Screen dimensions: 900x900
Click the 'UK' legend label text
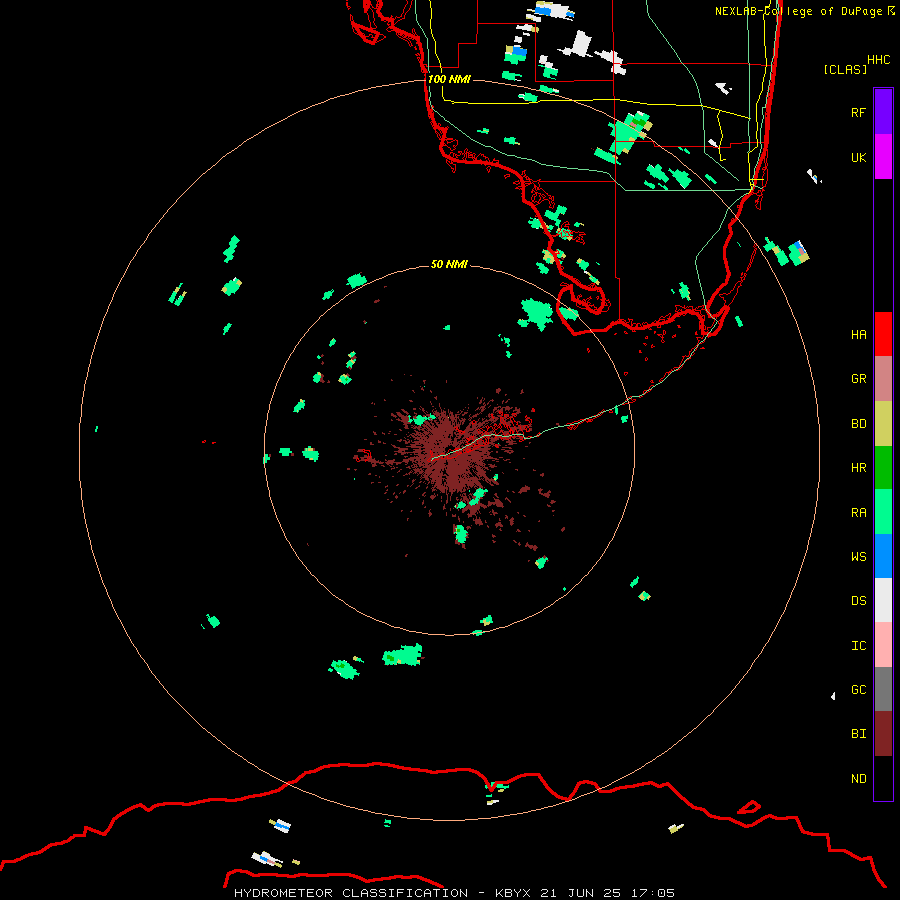coord(858,157)
